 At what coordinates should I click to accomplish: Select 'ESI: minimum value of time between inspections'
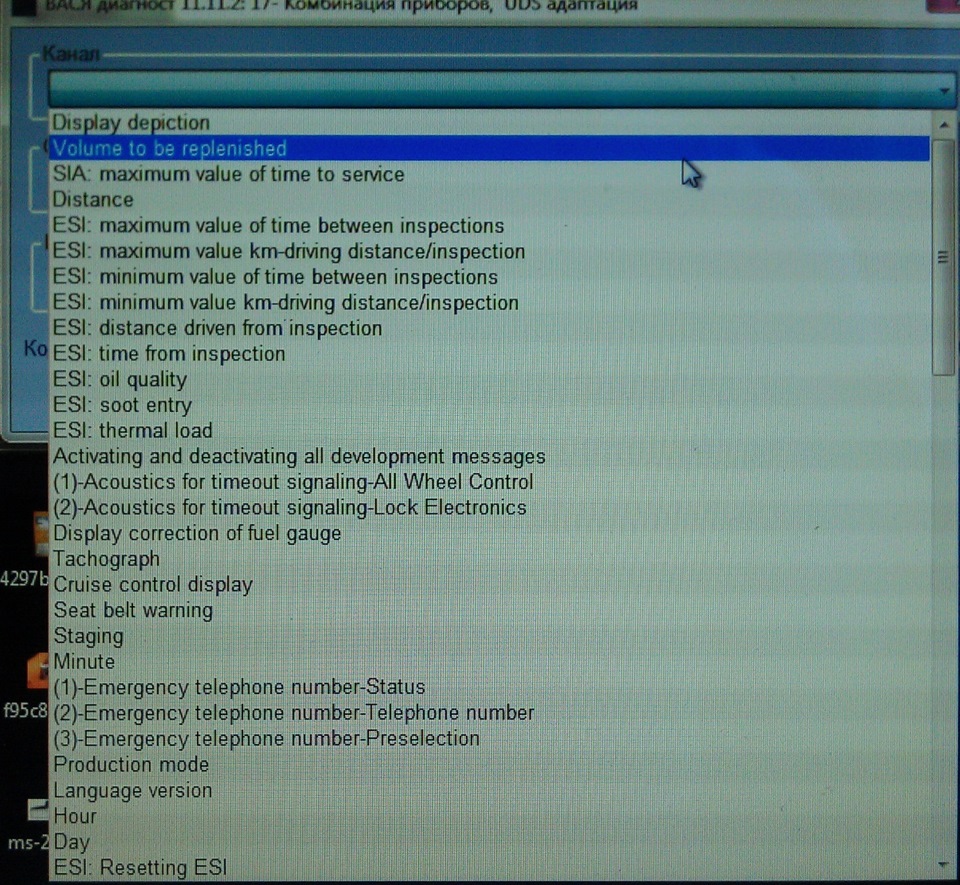click(490, 277)
